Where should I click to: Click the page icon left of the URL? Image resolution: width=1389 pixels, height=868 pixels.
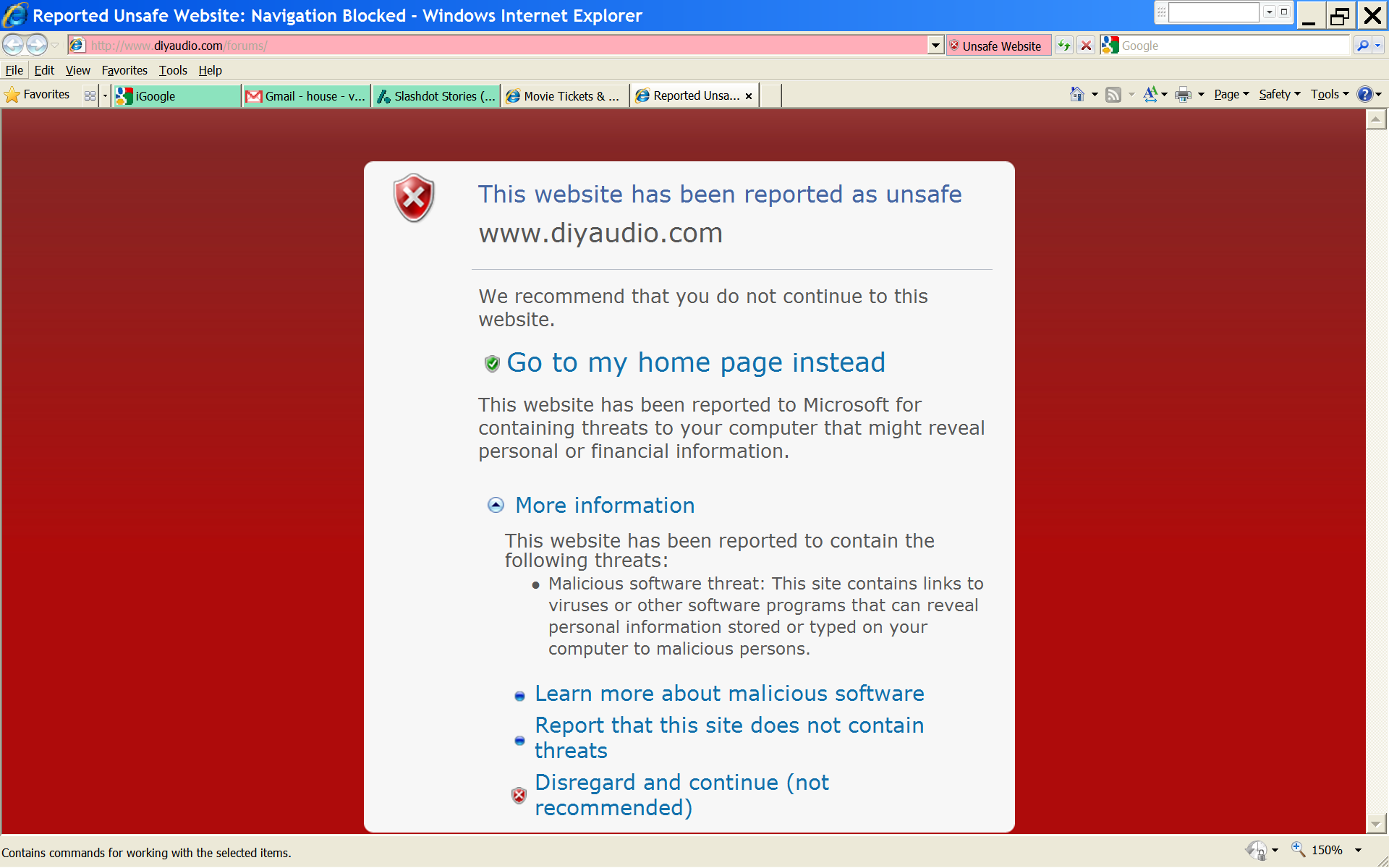point(77,46)
